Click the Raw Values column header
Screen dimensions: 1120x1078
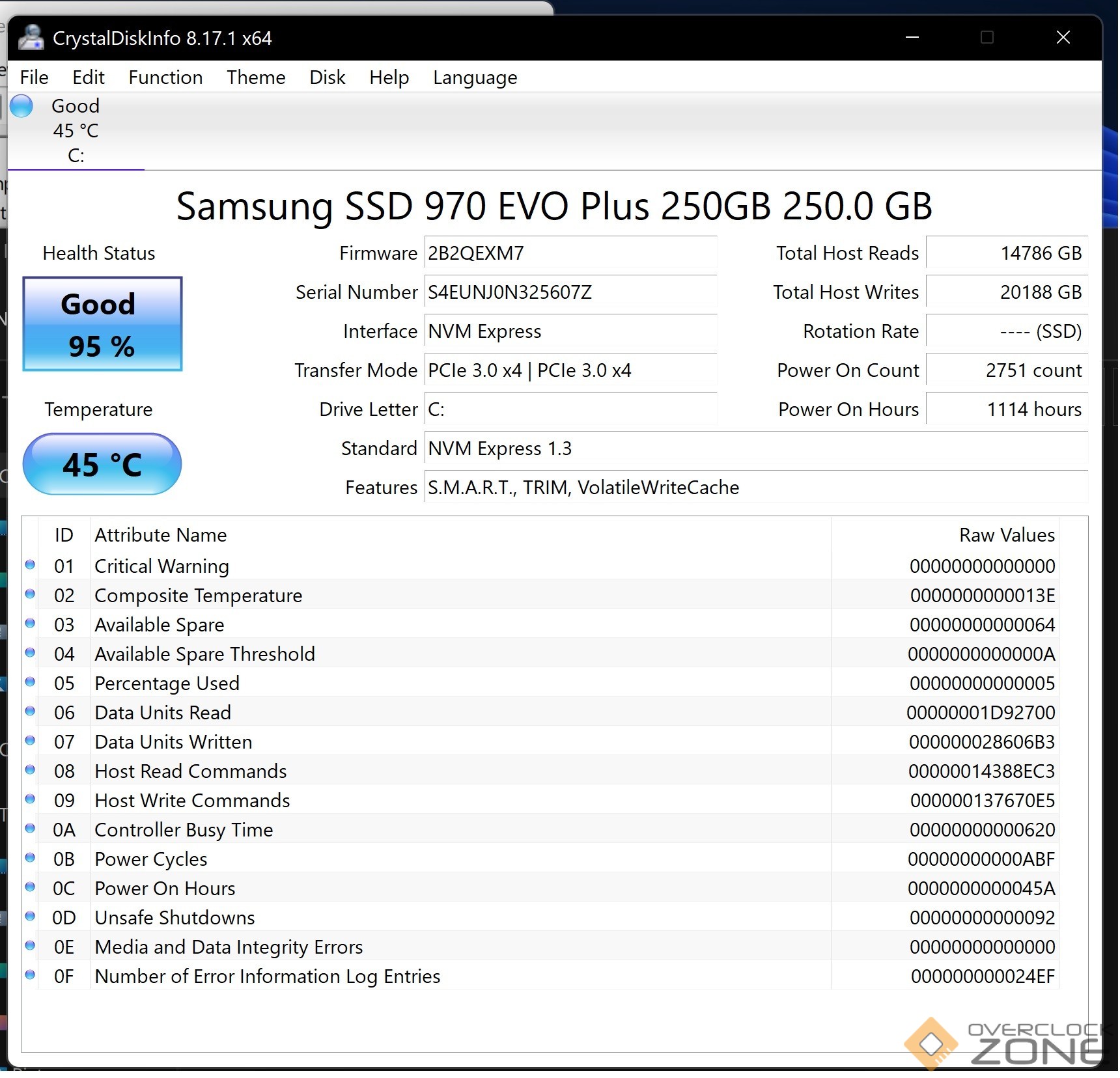click(1006, 535)
